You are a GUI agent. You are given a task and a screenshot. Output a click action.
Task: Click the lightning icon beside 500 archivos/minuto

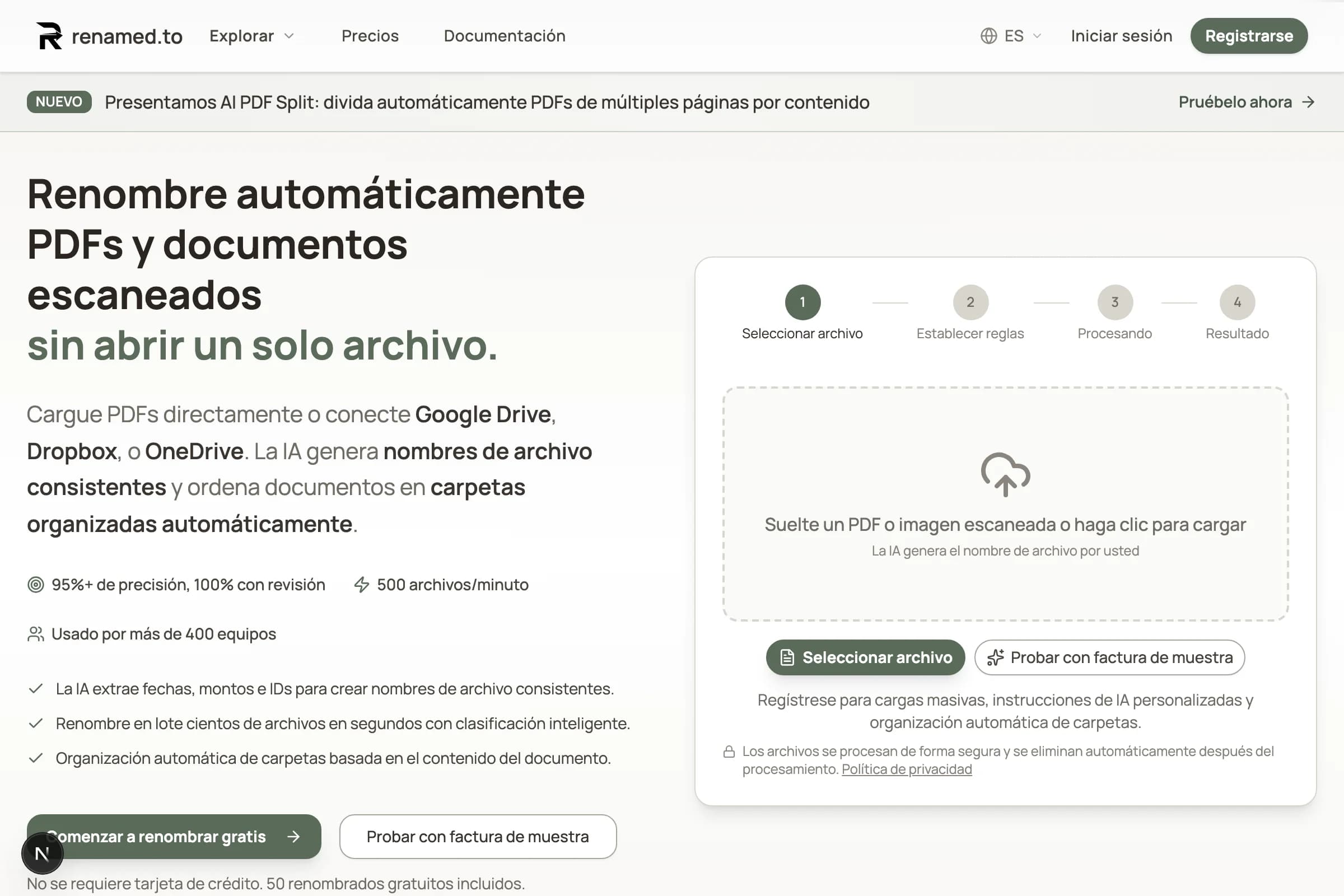point(361,584)
